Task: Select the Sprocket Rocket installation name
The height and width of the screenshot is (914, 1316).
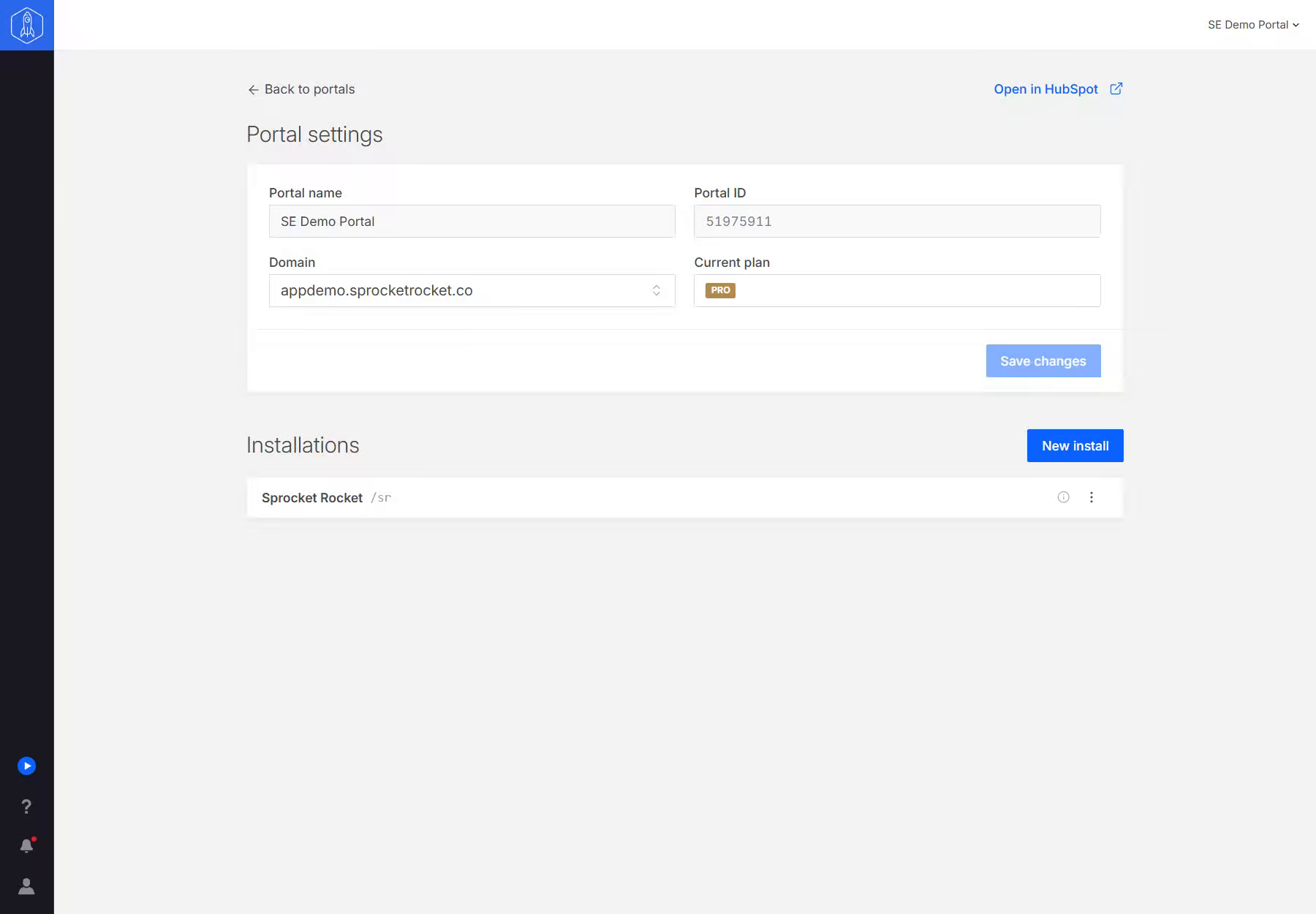Action: [312, 498]
